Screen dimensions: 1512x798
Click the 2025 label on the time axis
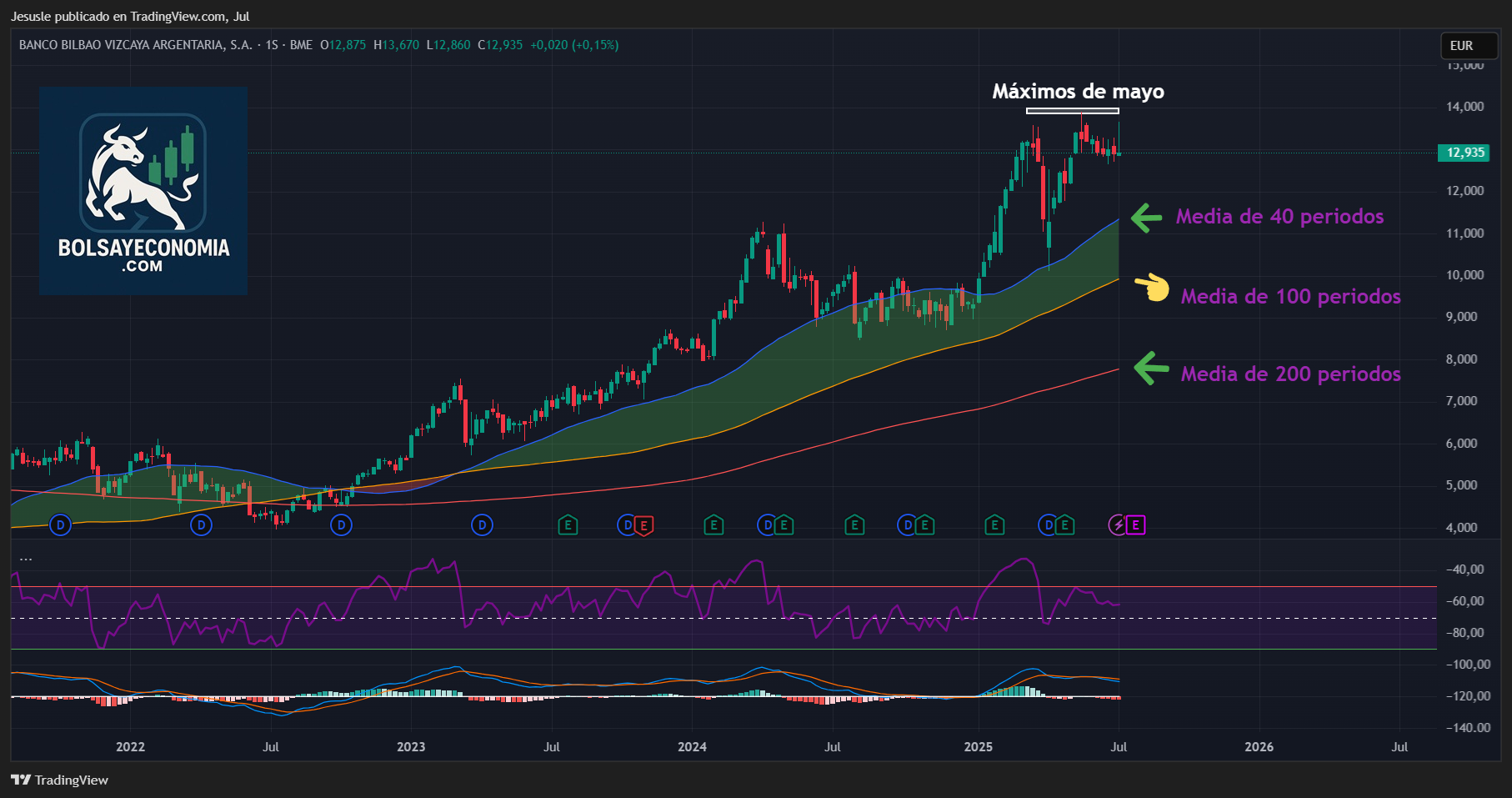coord(979,747)
